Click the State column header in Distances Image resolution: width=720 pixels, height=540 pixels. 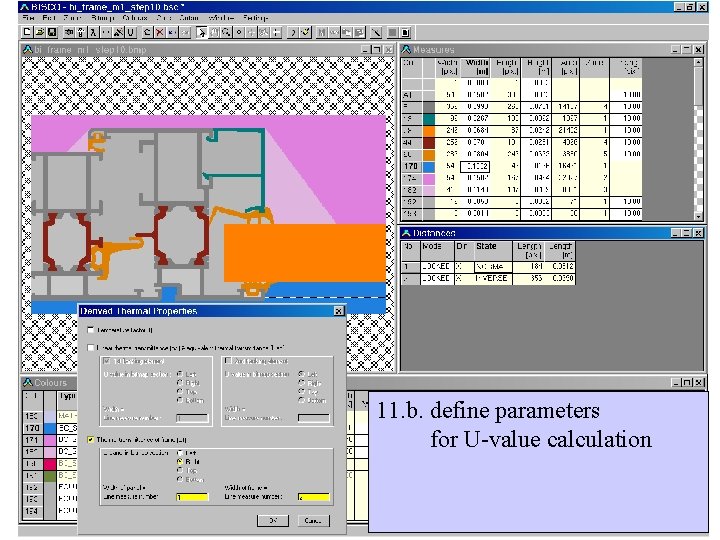pos(493,251)
